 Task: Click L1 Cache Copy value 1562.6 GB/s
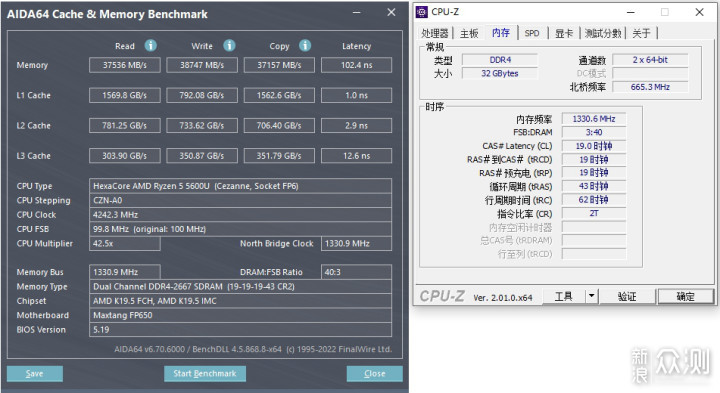[x=279, y=95]
